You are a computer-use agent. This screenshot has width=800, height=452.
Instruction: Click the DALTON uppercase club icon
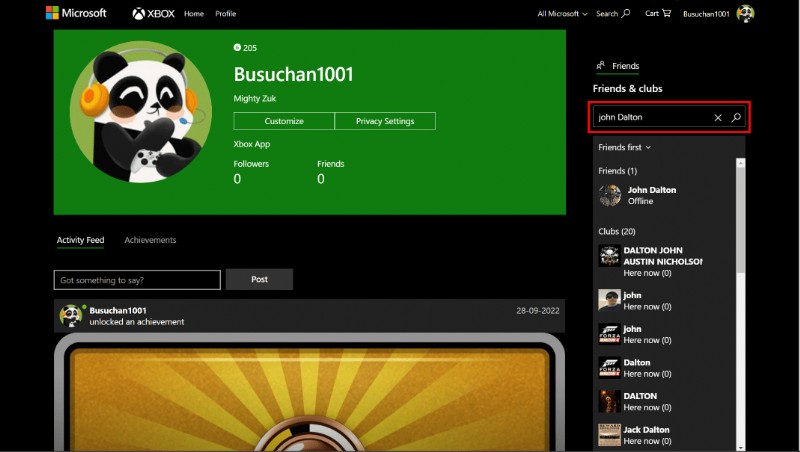(x=609, y=401)
